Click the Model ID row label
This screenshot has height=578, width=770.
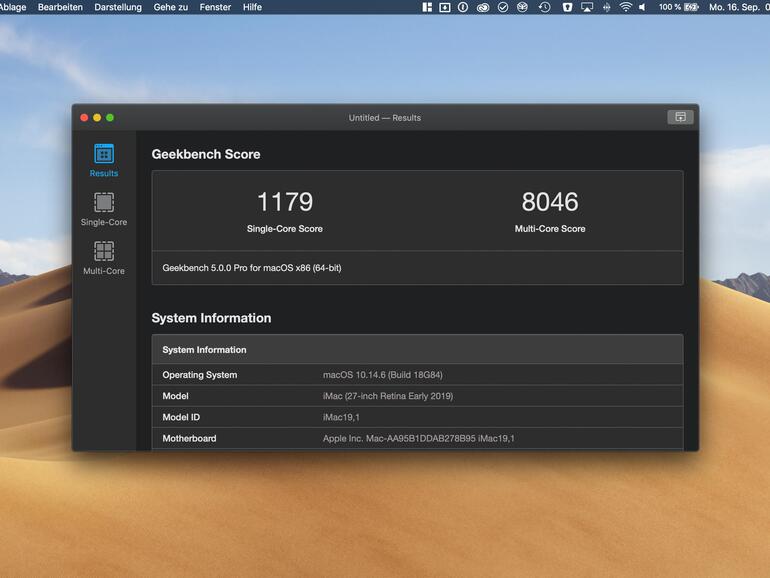click(181, 417)
